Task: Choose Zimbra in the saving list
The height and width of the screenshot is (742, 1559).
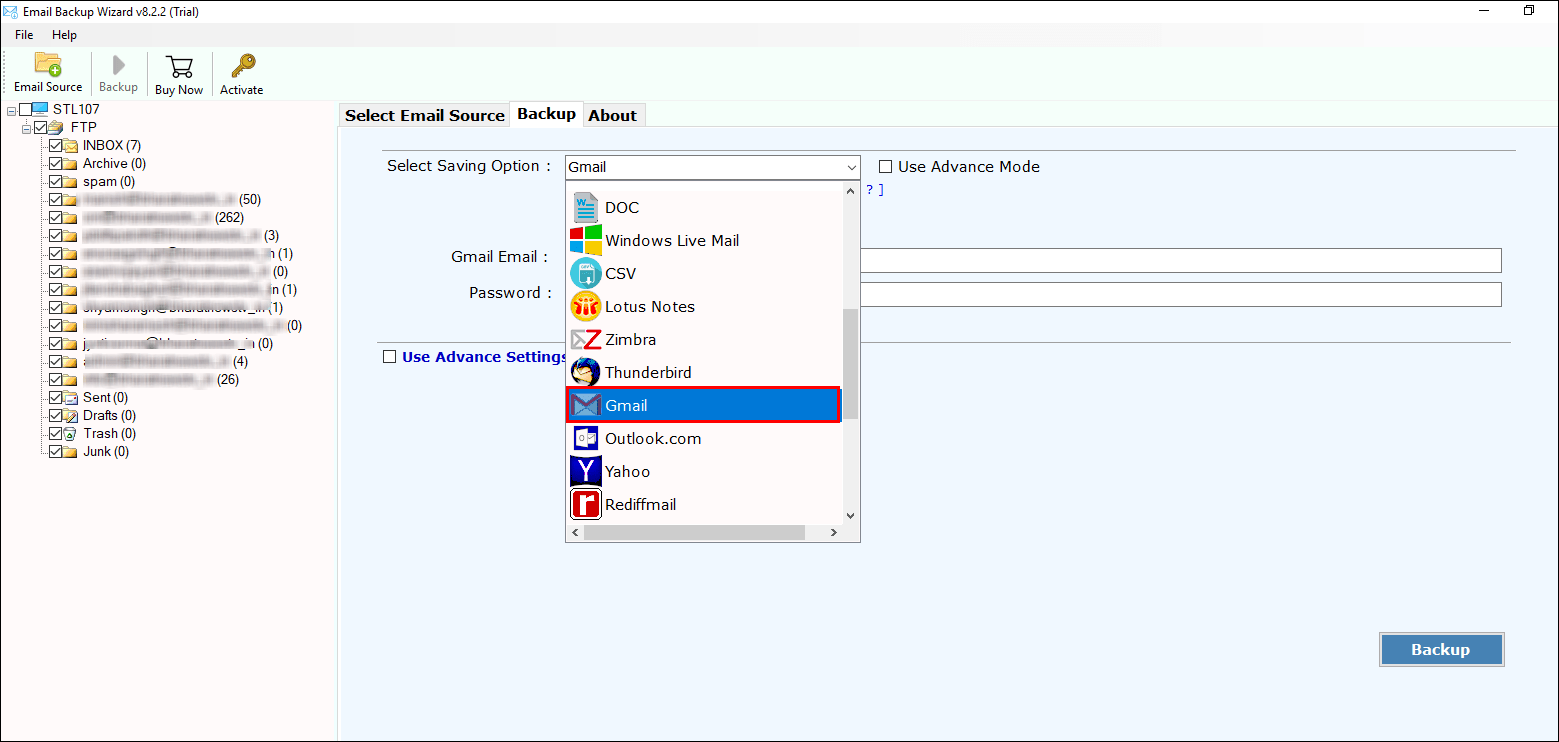Action: coord(704,340)
